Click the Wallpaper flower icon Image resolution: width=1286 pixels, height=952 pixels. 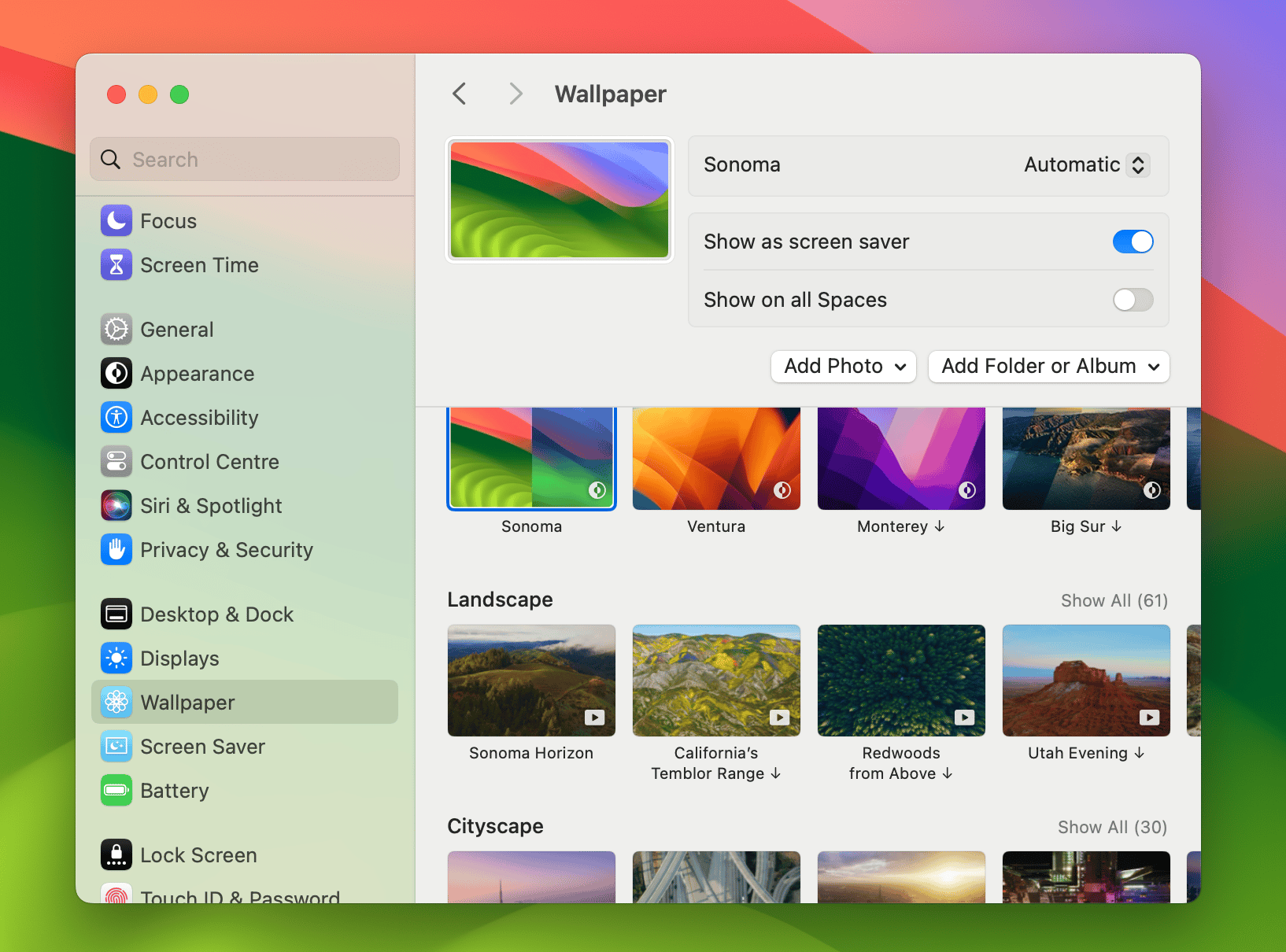(x=116, y=702)
